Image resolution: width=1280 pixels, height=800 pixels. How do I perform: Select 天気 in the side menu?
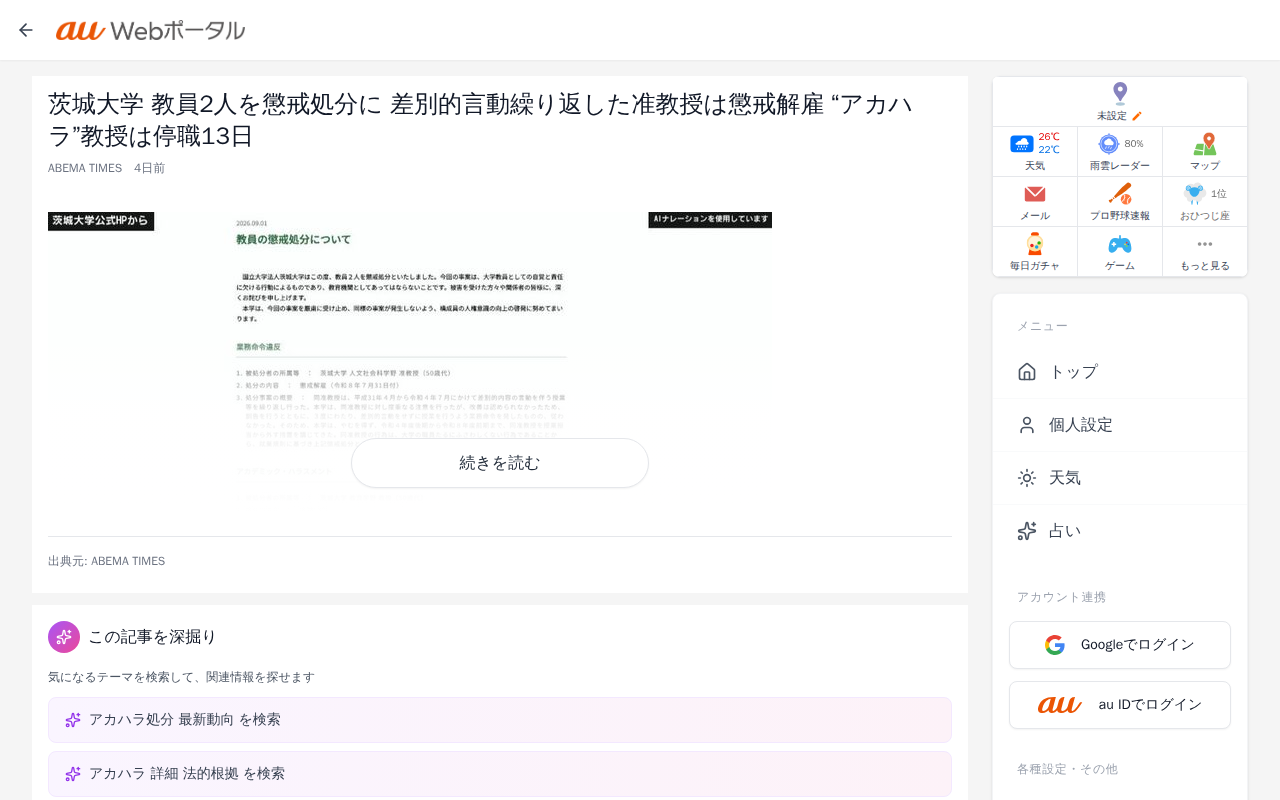pos(1120,478)
